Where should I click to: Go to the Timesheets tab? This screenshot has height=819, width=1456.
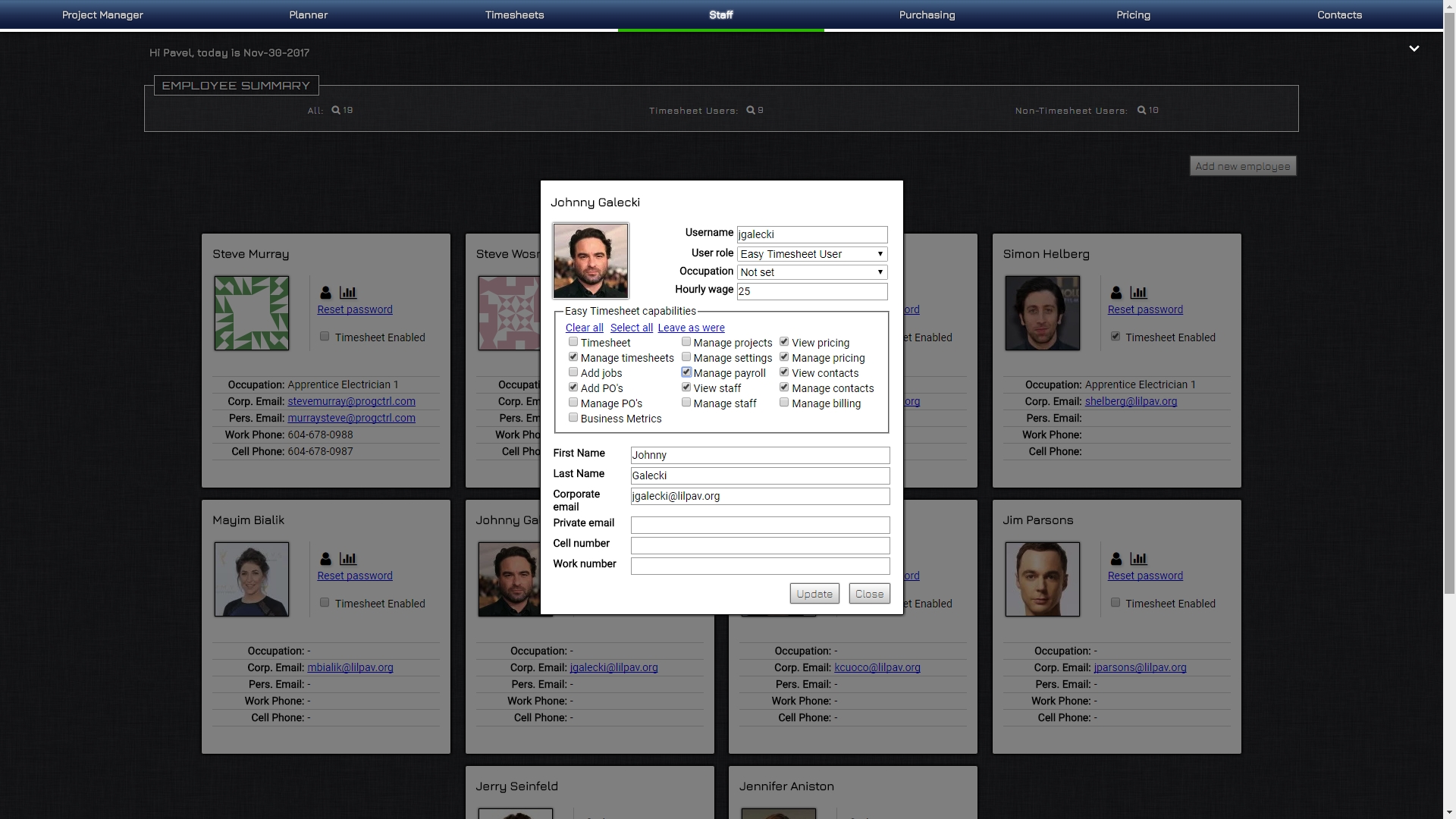[515, 15]
